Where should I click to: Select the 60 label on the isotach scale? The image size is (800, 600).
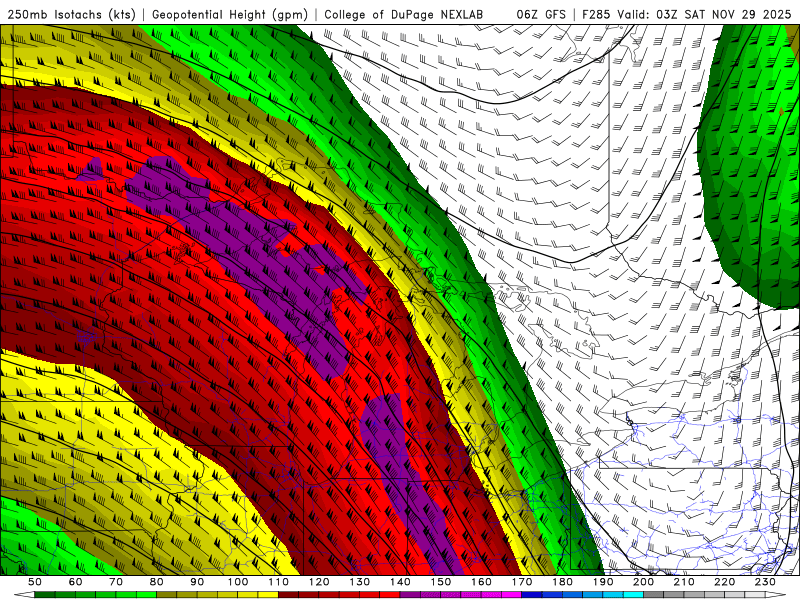click(x=75, y=582)
